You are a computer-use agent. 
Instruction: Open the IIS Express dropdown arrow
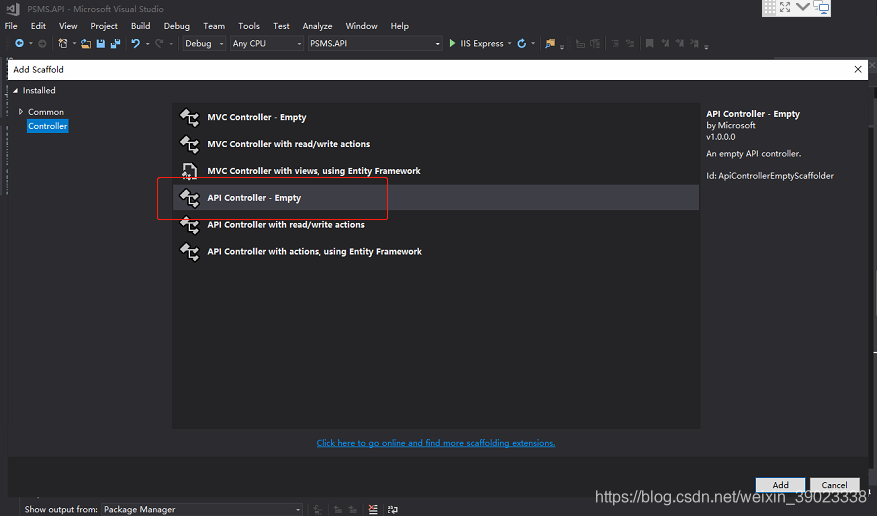tap(510, 44)
